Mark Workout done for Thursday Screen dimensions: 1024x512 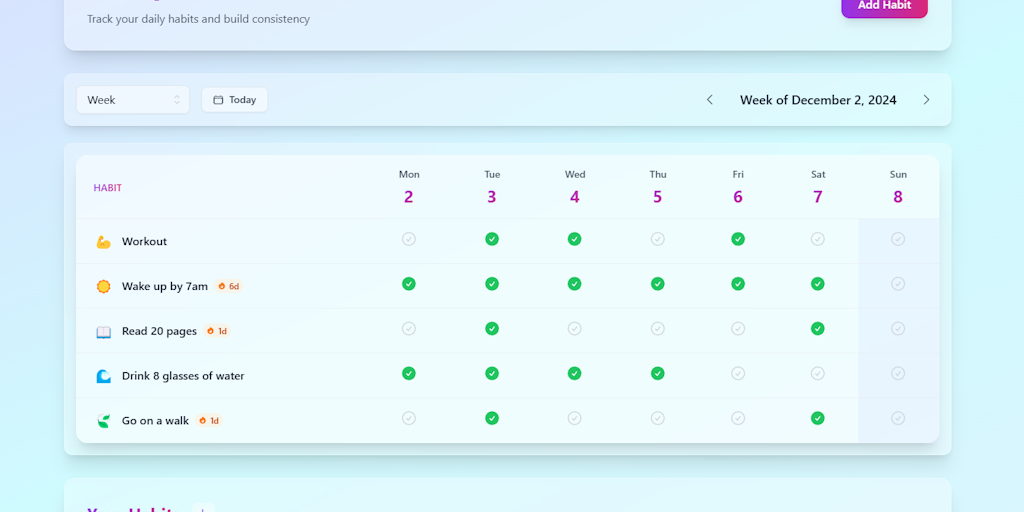tap(658, 239)
